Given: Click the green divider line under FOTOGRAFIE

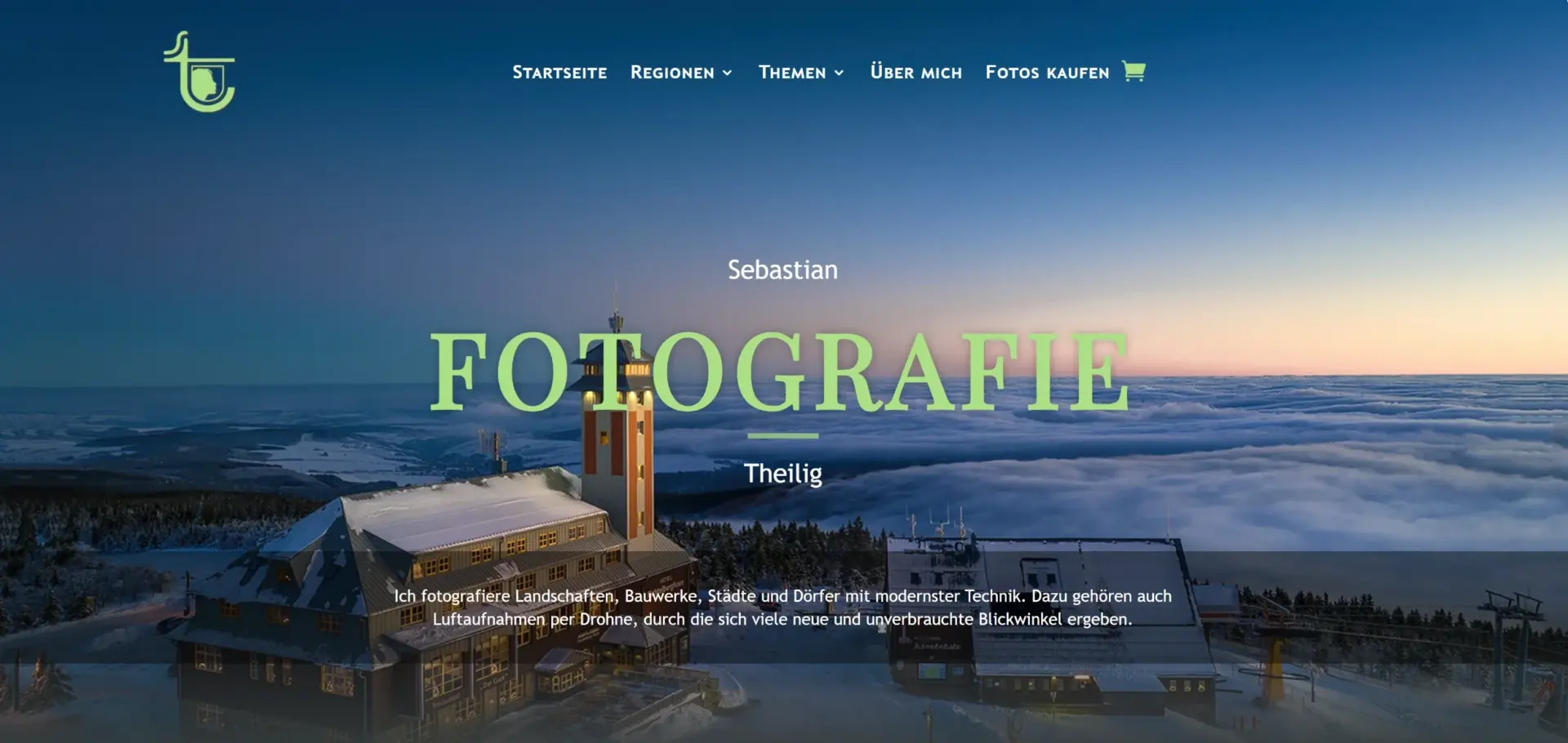Looking at the screenshot, I should (782, 436).
